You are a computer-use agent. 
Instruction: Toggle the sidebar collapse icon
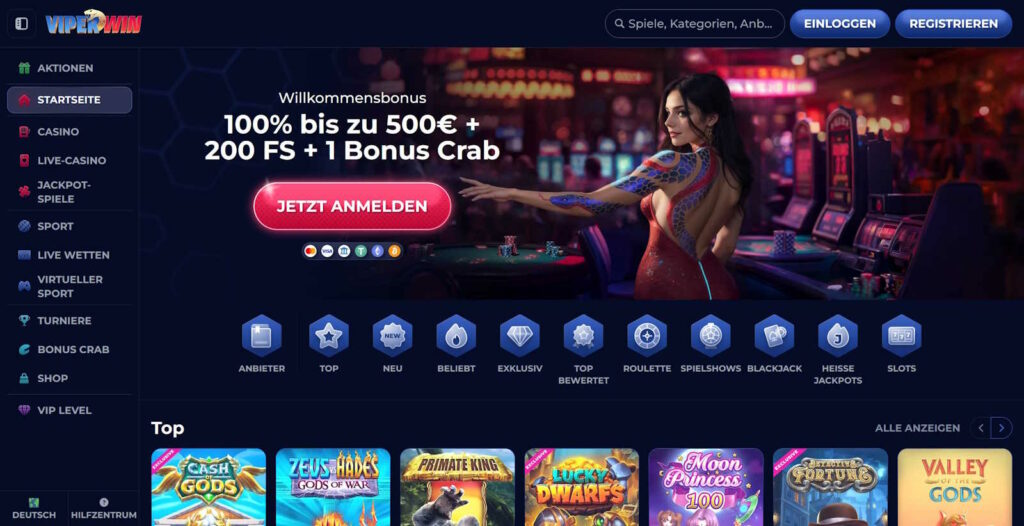point(22,24)
